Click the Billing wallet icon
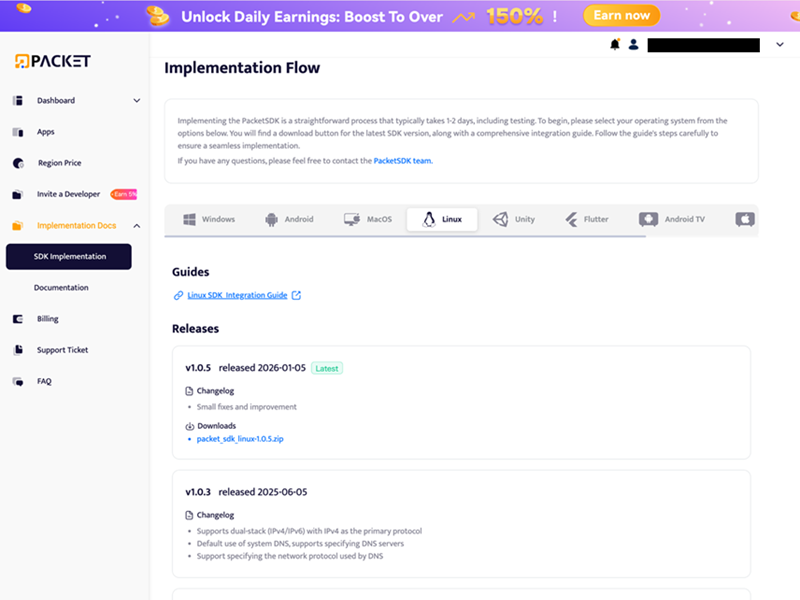The height and width of the screenshot is (600, 800). (18, 319)
